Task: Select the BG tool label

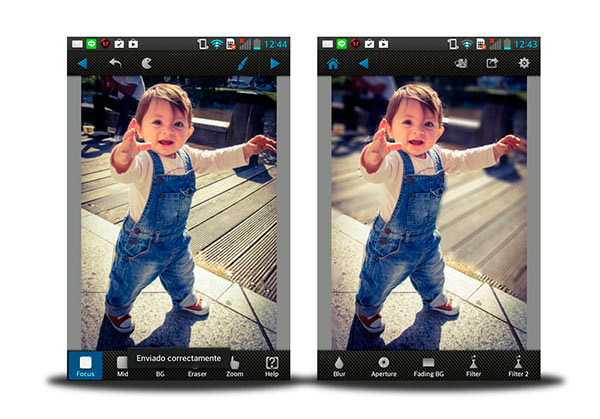Action: [x=160, y=374]
